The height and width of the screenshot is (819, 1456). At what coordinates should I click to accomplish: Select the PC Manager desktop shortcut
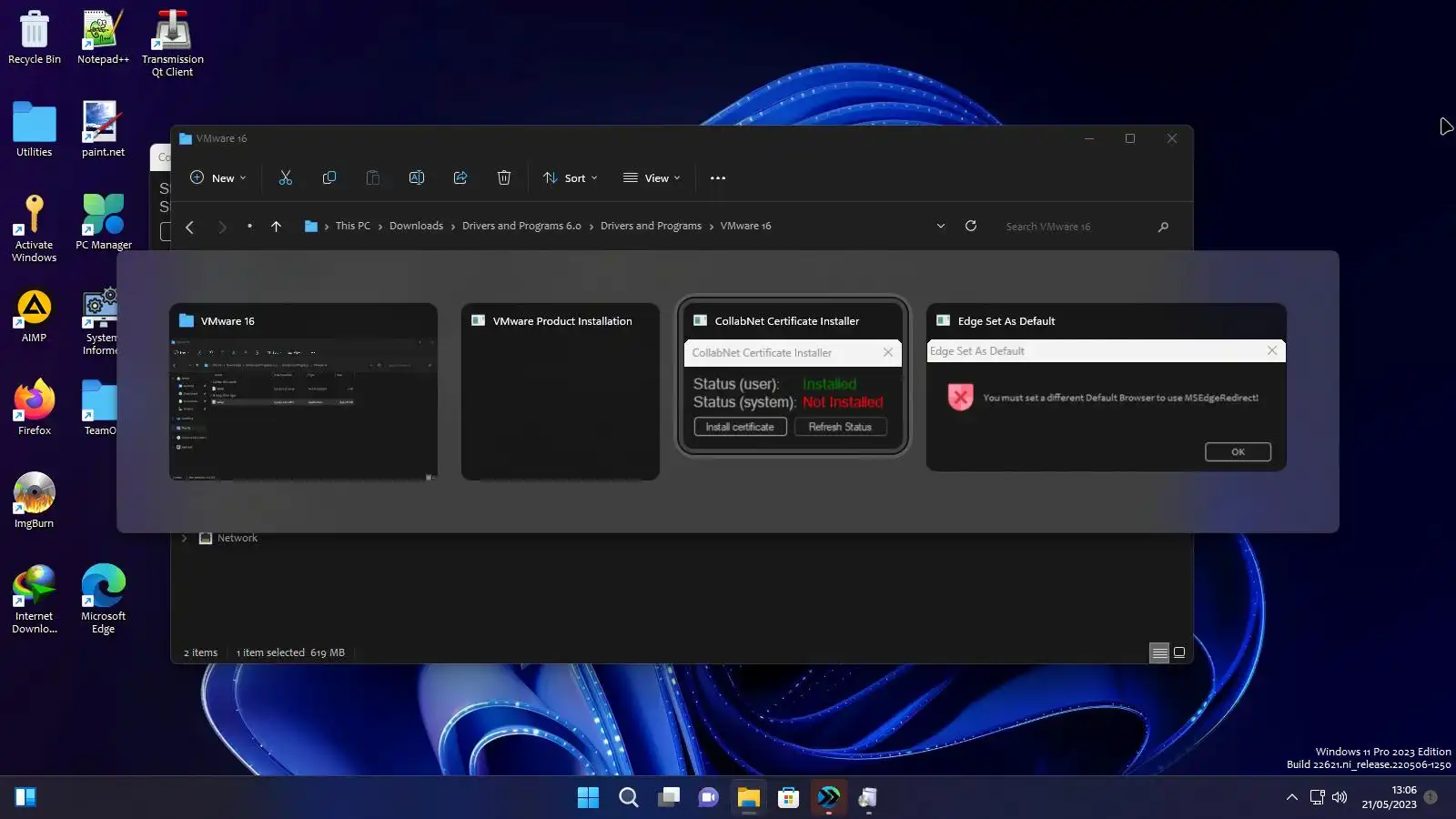pyautogui.click(x=103, y=222)
